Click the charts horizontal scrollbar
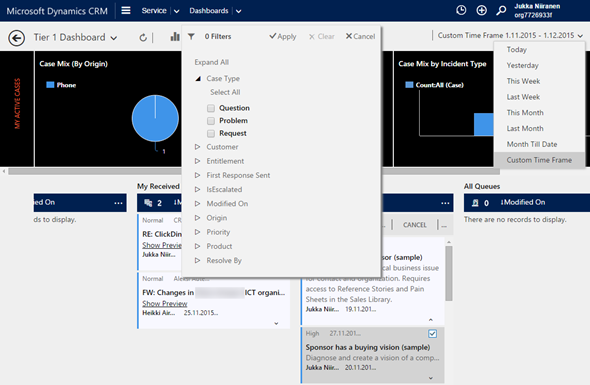 coord(254,172)
